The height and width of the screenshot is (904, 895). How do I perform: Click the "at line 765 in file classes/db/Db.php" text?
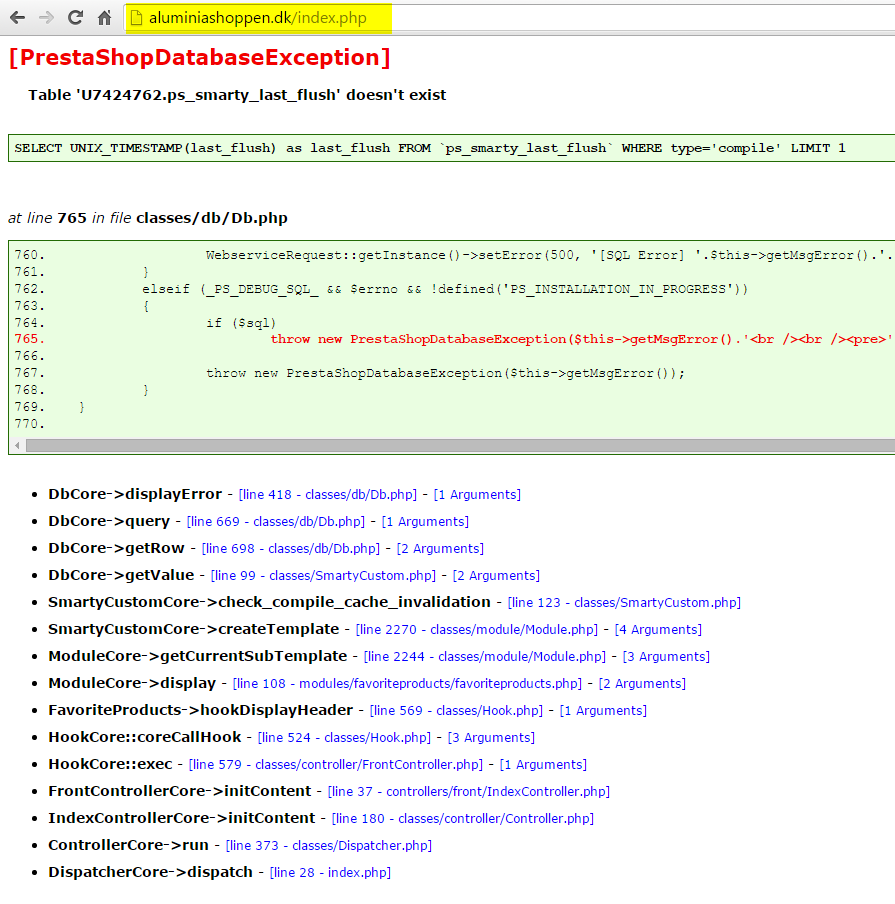148,219
